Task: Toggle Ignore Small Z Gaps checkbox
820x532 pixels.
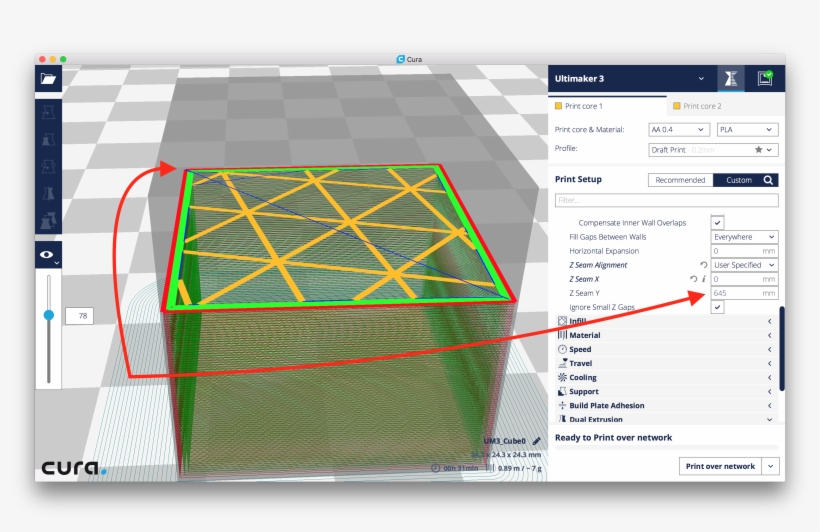Action: click(717, 307)
